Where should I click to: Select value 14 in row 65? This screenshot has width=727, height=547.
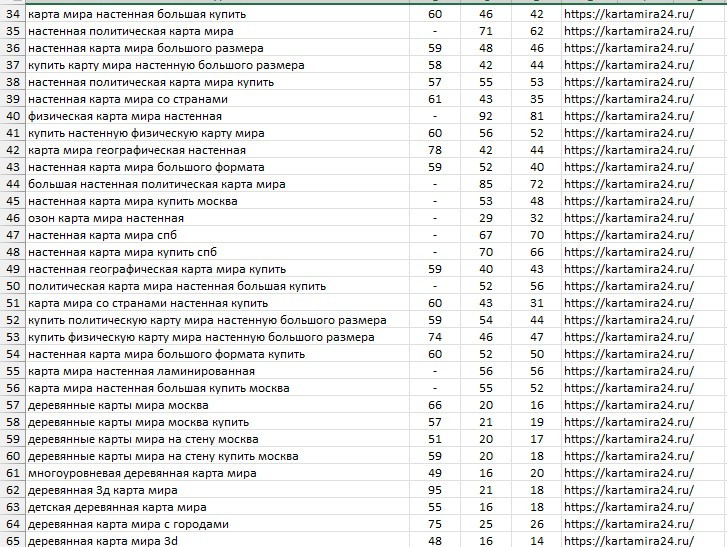[536, 541]
